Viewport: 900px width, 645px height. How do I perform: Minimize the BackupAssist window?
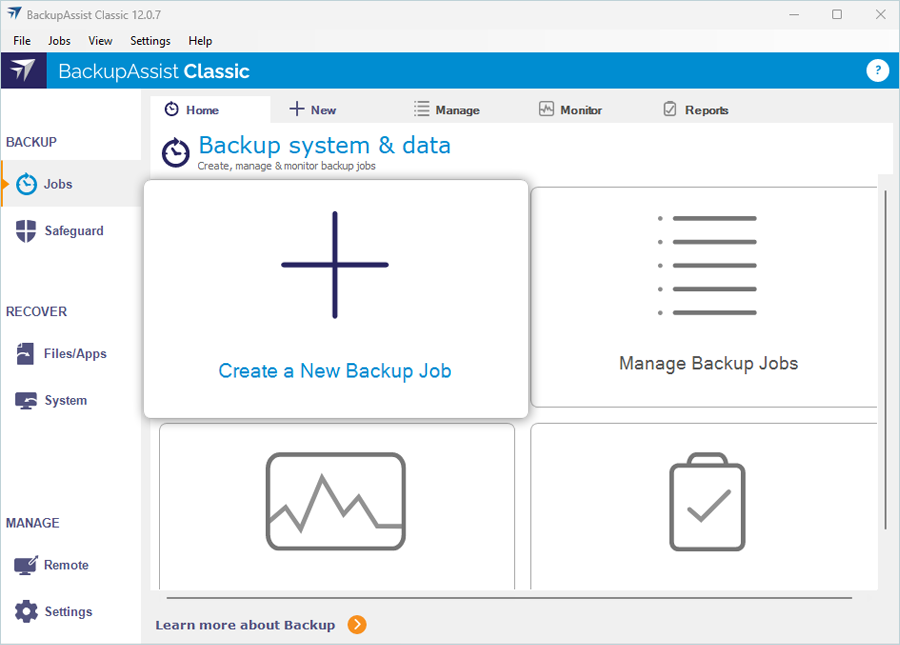[794, 14]
